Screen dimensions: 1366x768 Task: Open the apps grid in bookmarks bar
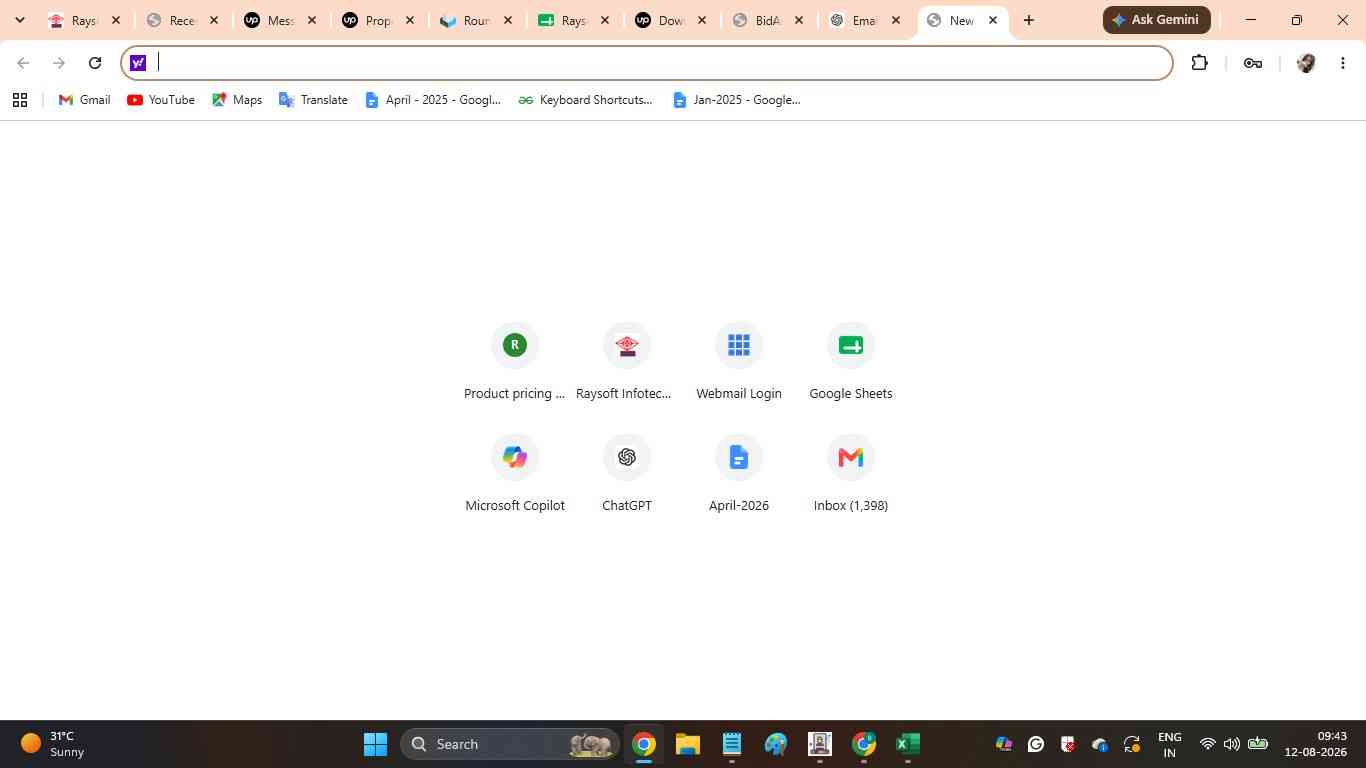point(20,100)
